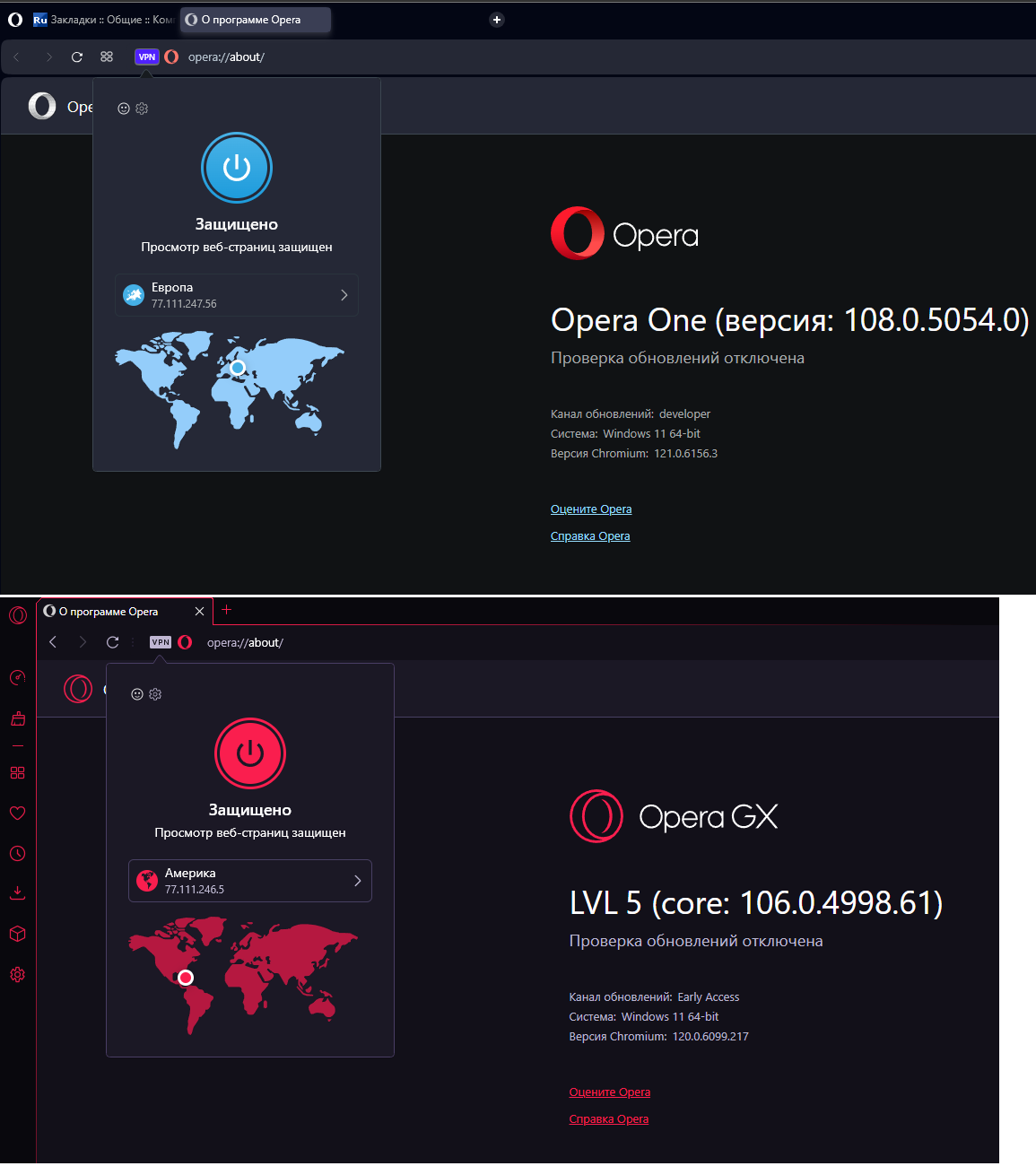Toggle the gray VPN badge in Opera GX
This screenshot has height=1166, width=1036.
pyautogui.click(x=161, y=642)
